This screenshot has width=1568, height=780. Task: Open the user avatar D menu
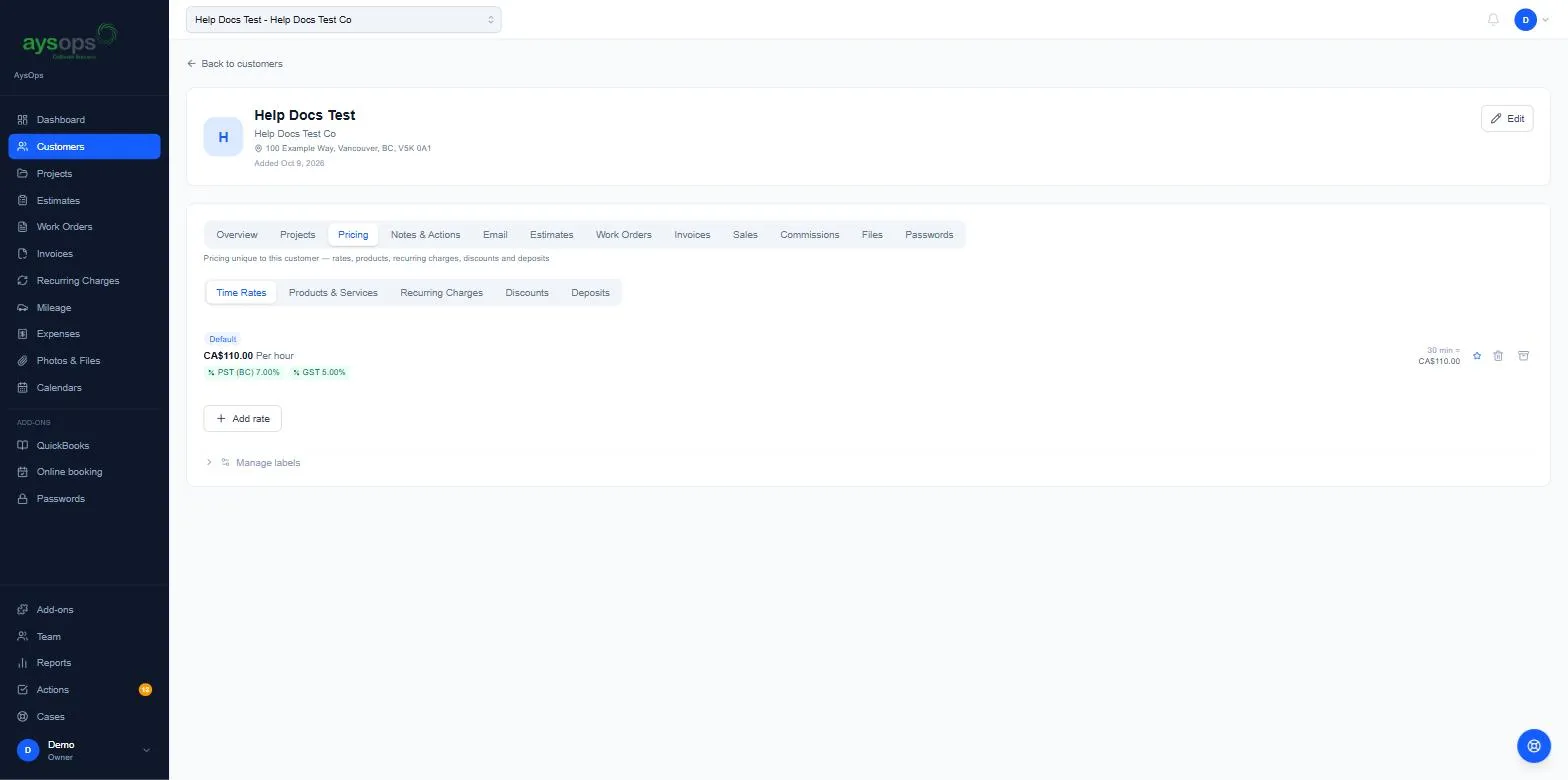(x=1531, y=20)
